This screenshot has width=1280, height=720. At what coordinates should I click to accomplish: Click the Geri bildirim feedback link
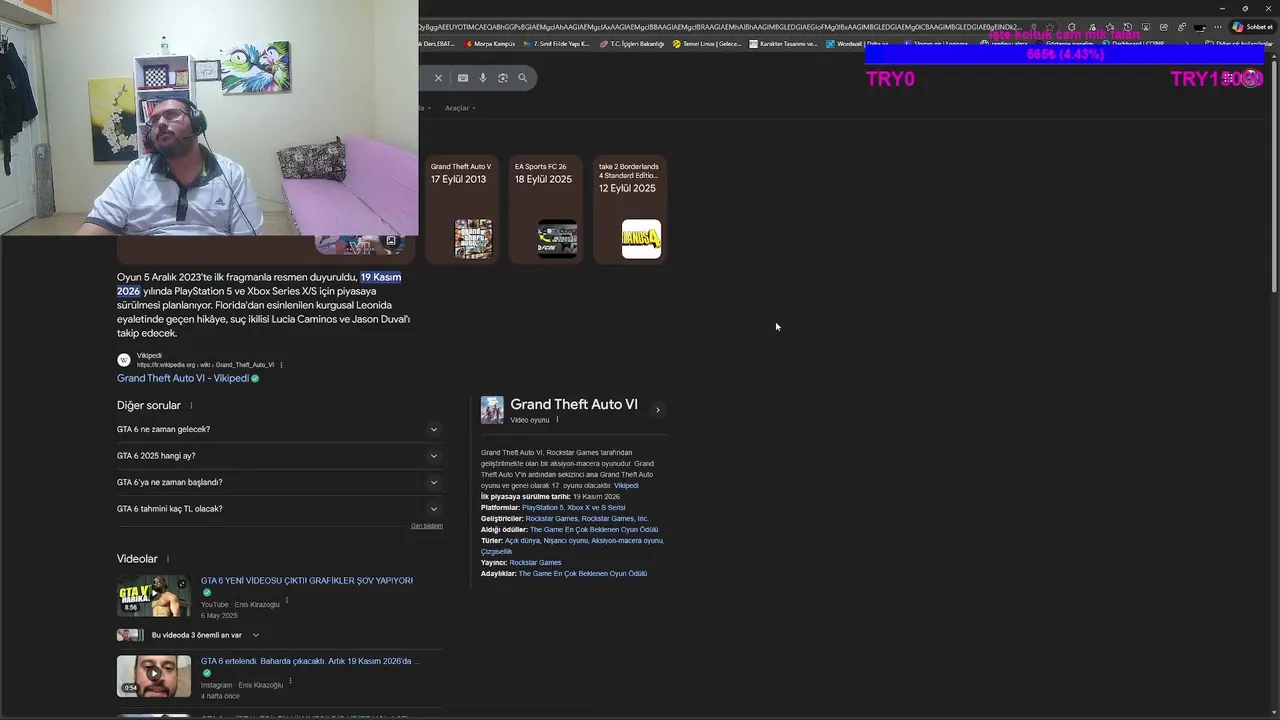coord(427,526)
